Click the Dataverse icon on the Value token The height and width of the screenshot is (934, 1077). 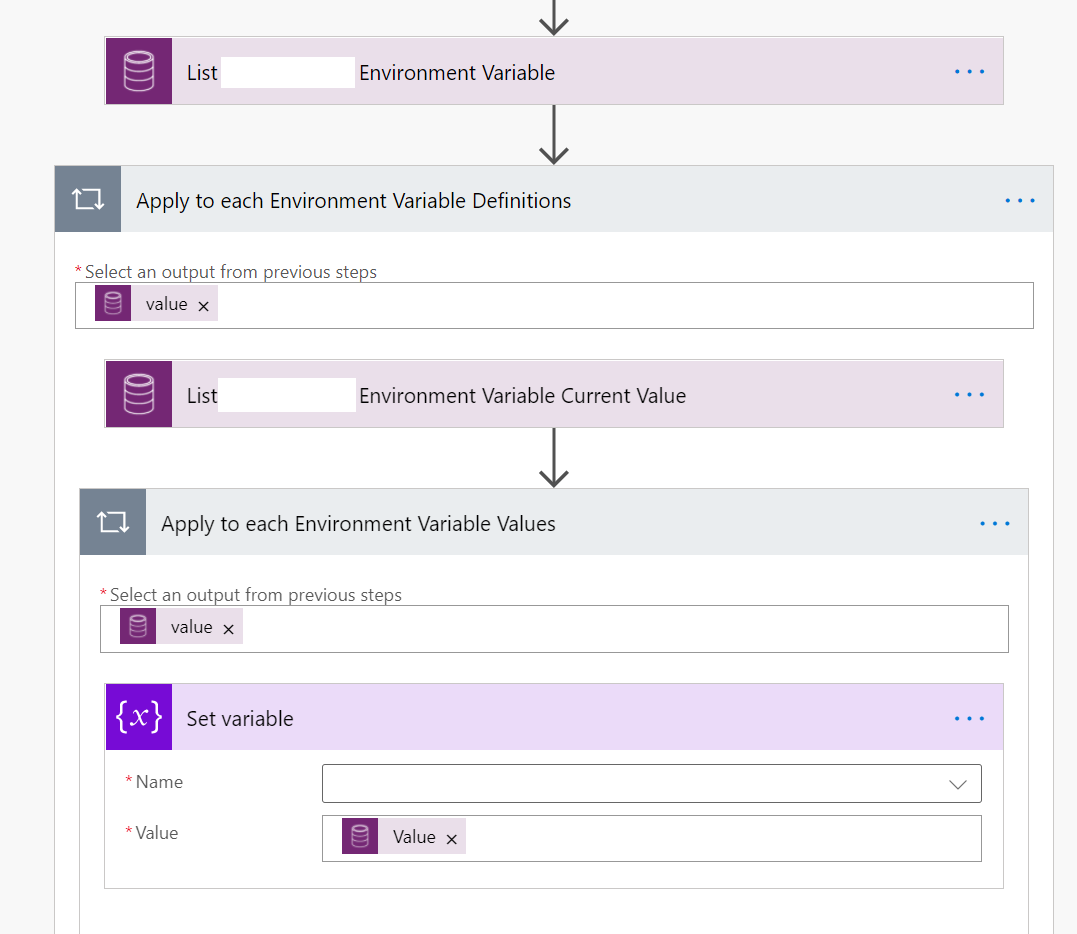[x=359, y=837]
